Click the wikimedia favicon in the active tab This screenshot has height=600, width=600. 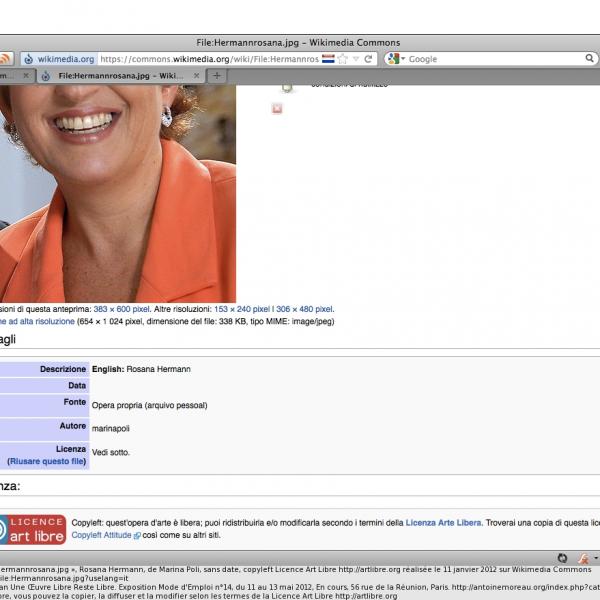(x=46, y=76)
